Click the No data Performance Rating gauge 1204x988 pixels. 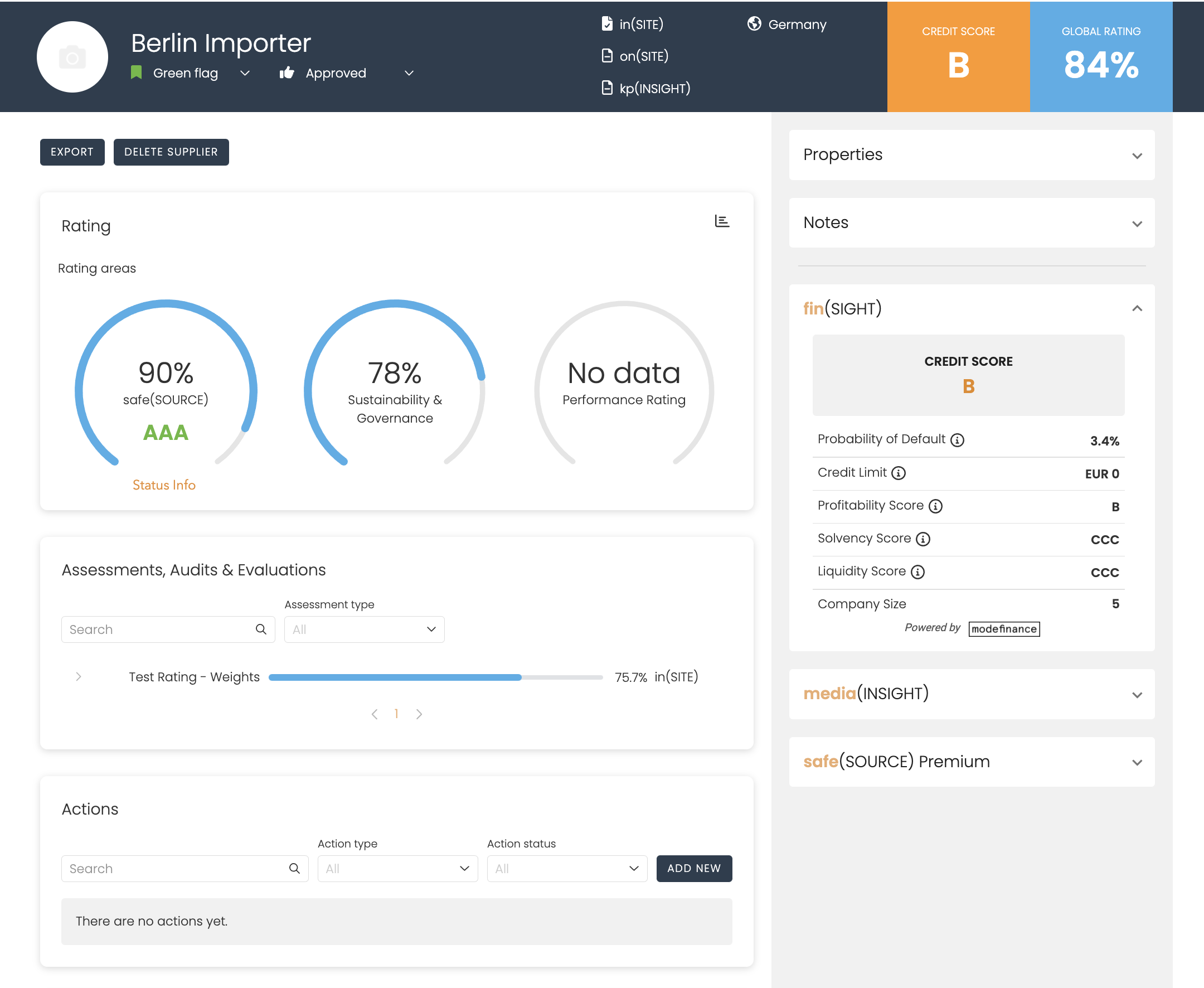click(x=624, y=382)
